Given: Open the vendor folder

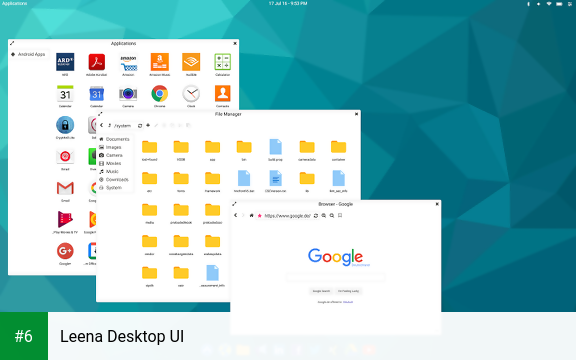Looking at the screenshot, I should click(x=150, y=242).
